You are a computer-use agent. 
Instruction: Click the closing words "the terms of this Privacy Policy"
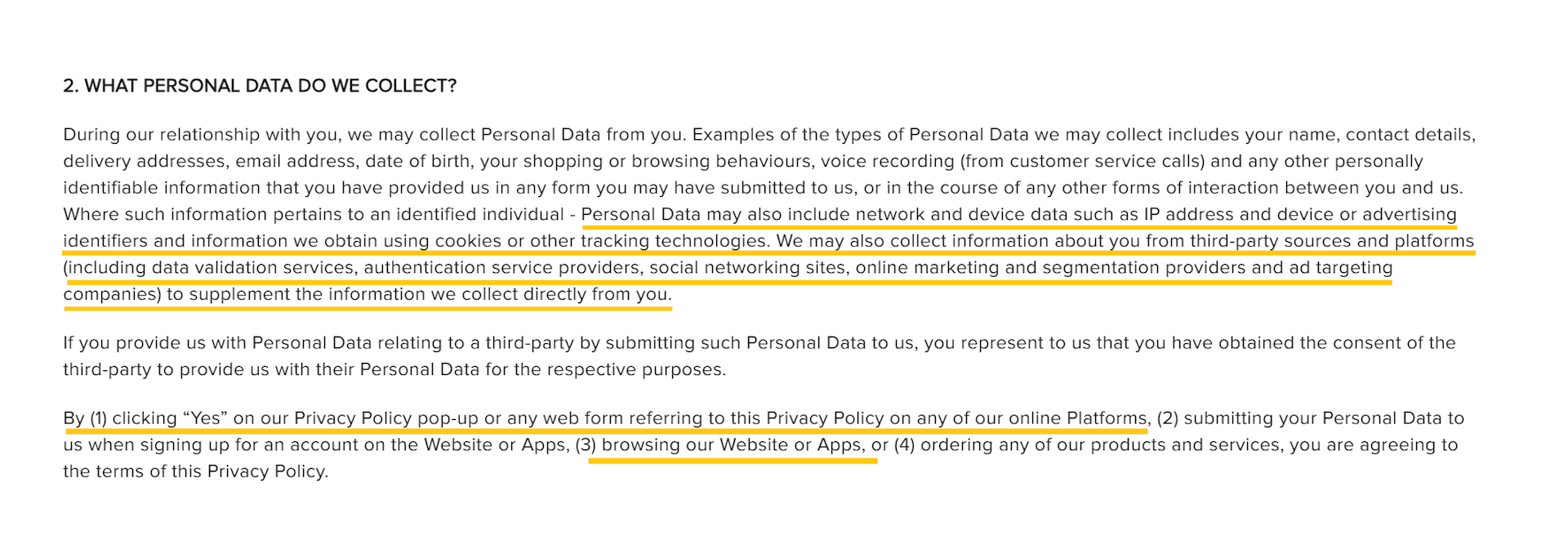(194, 471)
